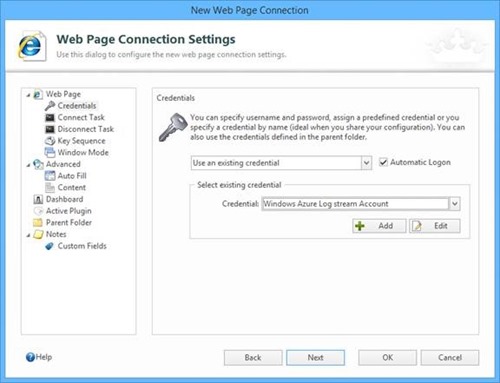Viewport: 500px width, 383px height.
Task: Select Credentials in the settings tree
Action: coord(77,106)
